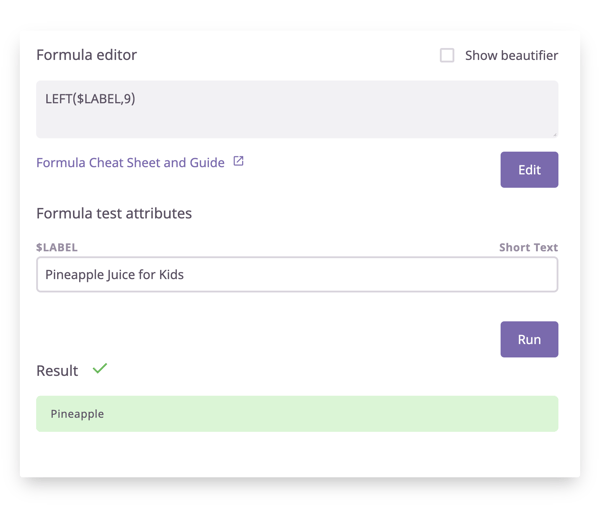Click the external link icon beside the guide
Screen dimensions: 600x508
click(x=238, y=161)
